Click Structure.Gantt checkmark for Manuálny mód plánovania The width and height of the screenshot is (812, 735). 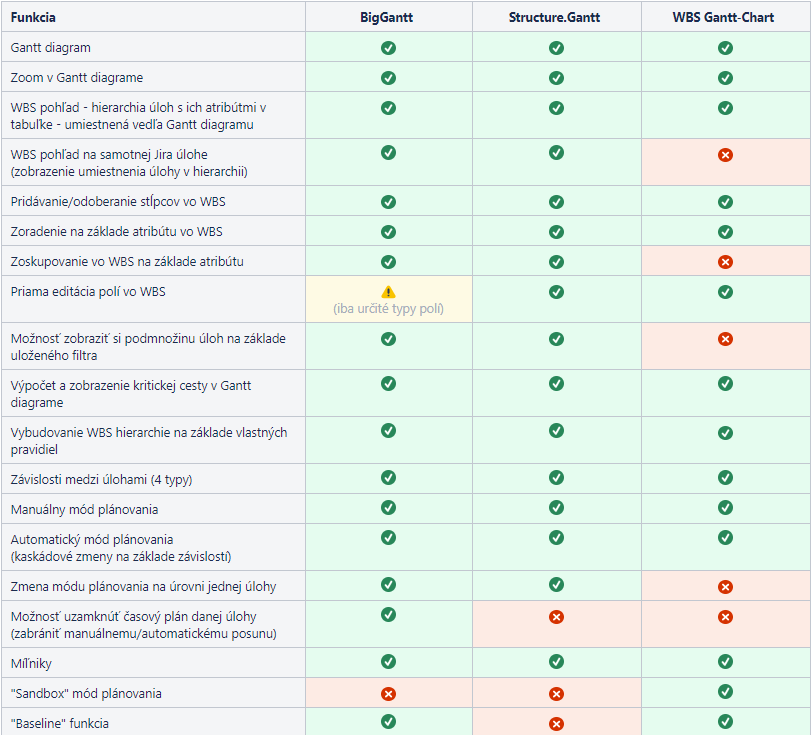coord(557,508)
